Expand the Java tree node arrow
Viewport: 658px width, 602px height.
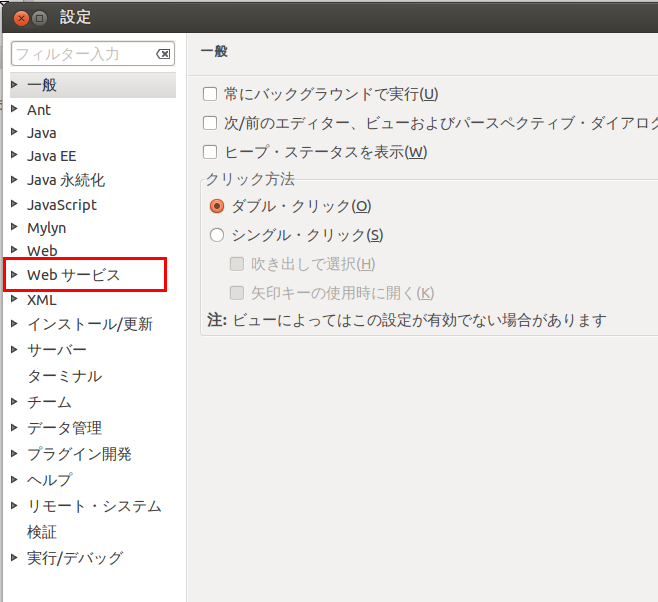pos(14,132)
